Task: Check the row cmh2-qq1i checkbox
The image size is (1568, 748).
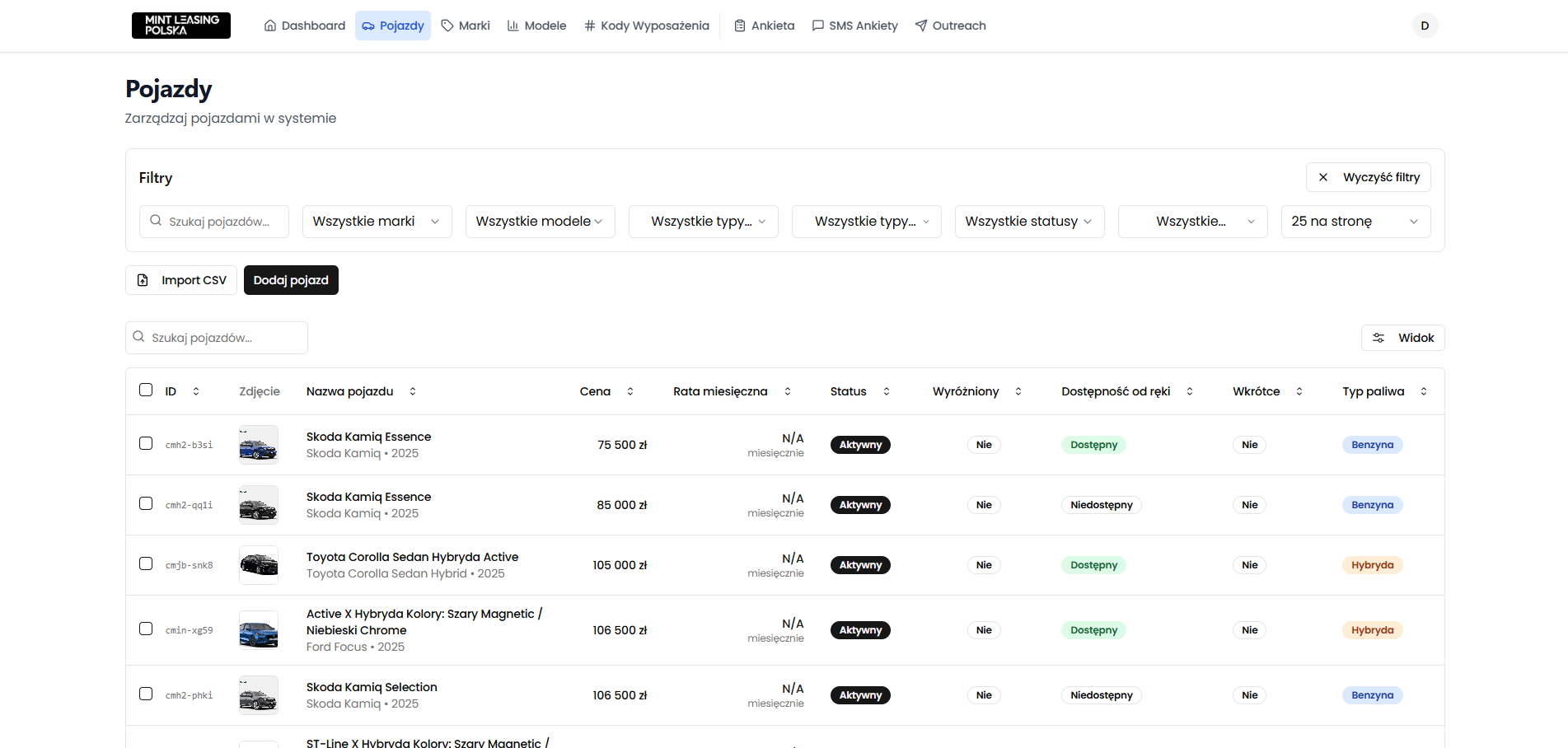Action: (x=146, y=503)
